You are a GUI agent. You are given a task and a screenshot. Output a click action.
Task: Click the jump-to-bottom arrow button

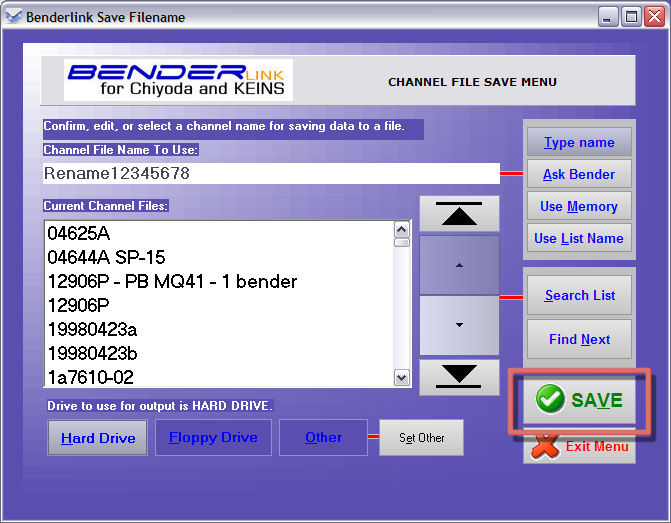[x=459, y=376]
